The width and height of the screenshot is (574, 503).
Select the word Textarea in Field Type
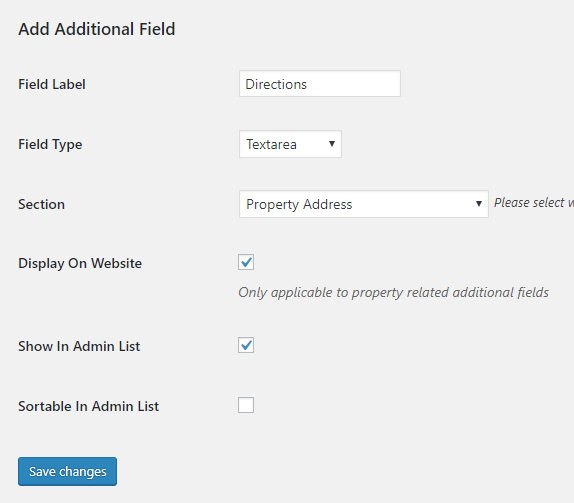point(271,144)
